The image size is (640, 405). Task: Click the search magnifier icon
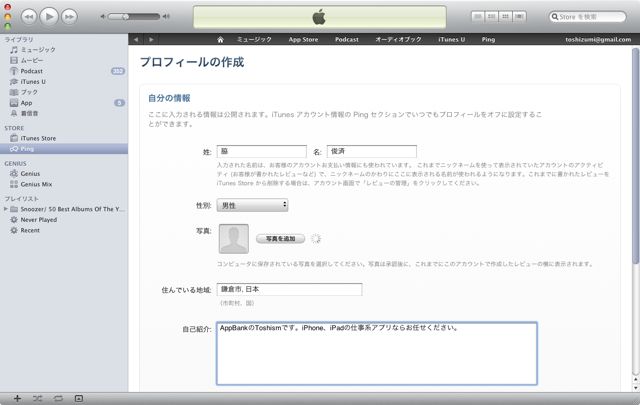554,17
